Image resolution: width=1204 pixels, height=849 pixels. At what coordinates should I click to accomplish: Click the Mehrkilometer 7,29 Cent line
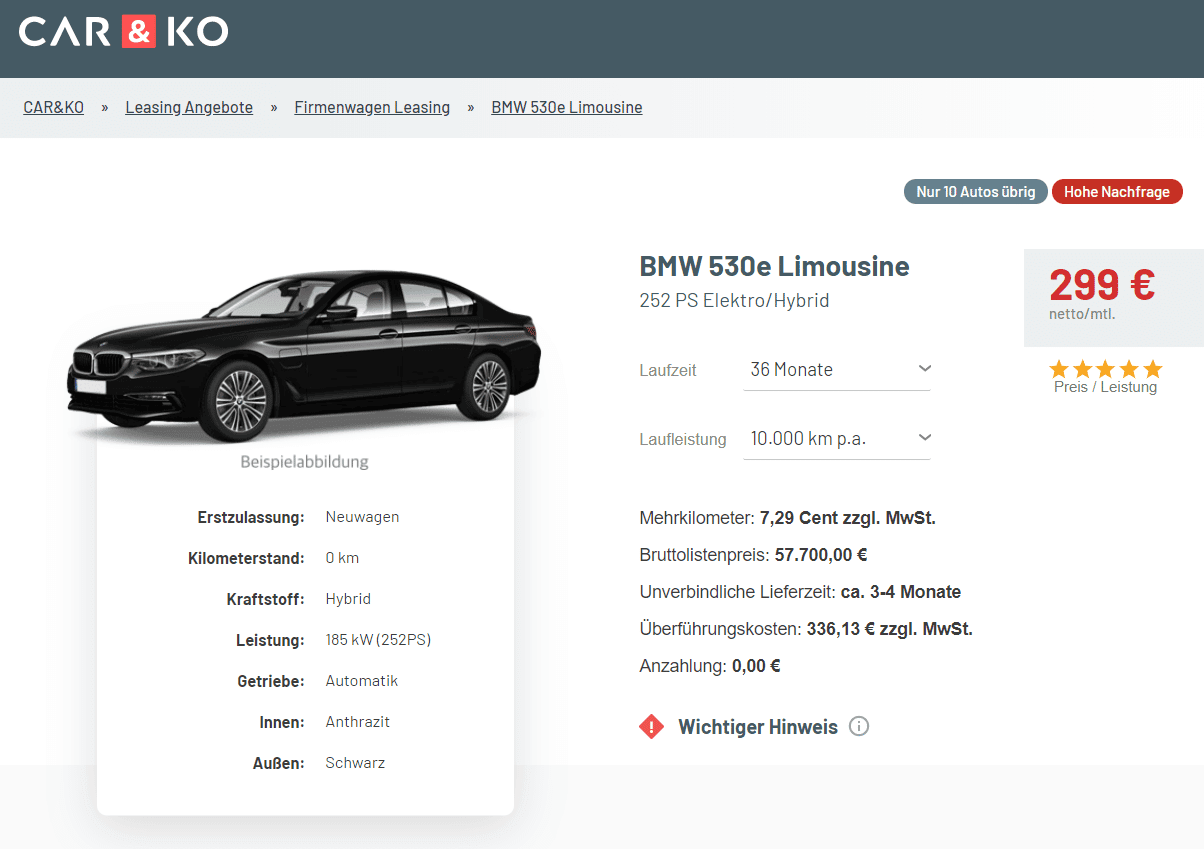[788, 518]
